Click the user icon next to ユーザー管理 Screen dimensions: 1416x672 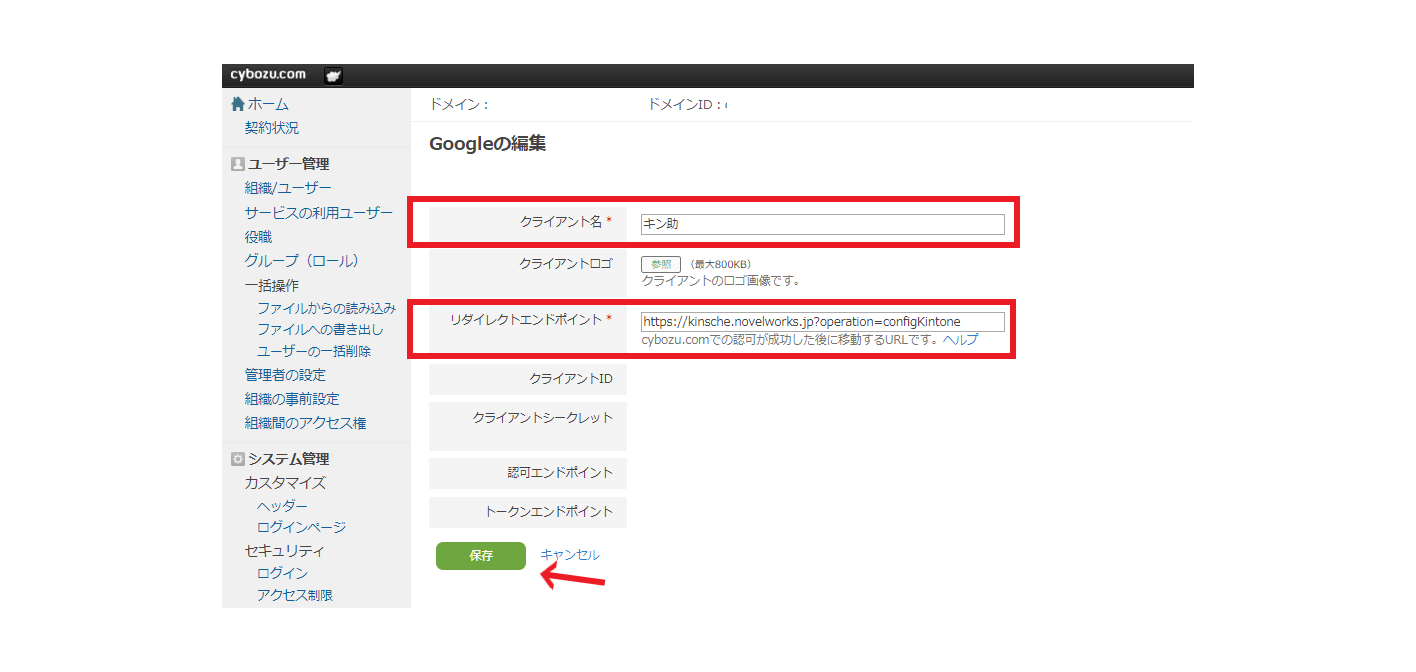238,164
